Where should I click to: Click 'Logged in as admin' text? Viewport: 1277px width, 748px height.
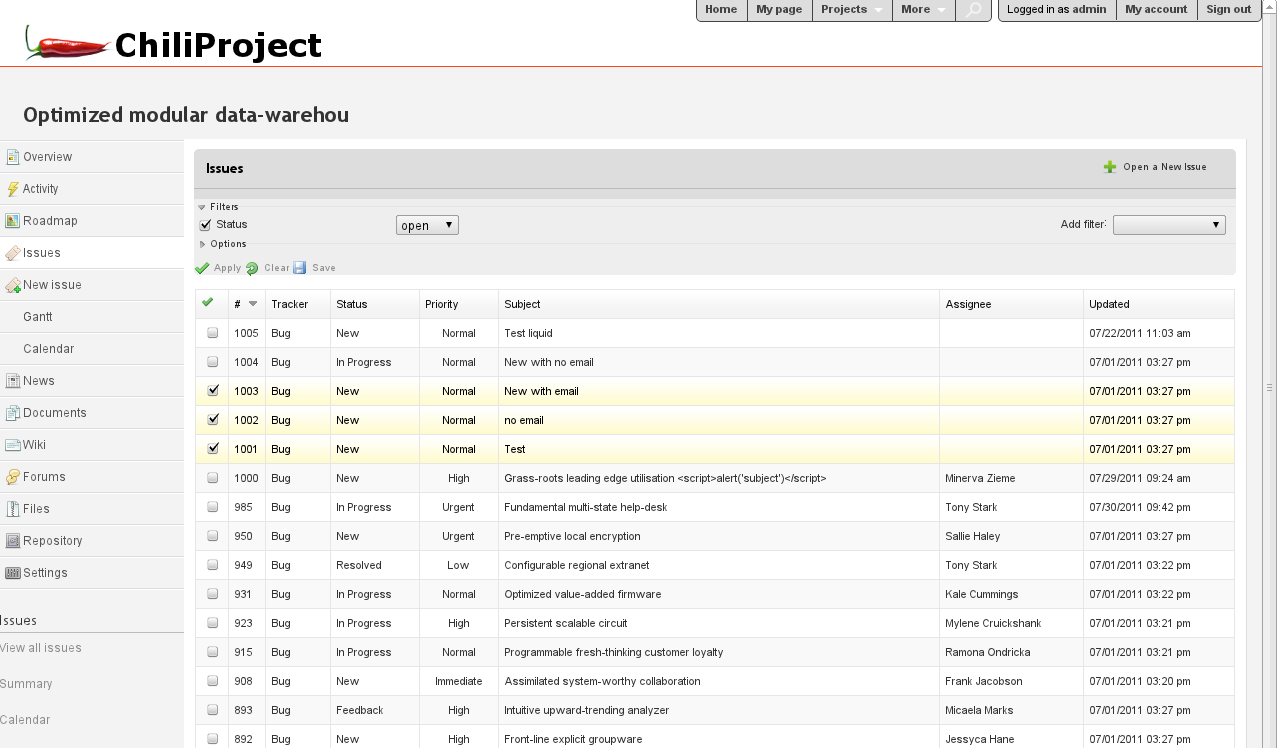(x=1056, y=10)
